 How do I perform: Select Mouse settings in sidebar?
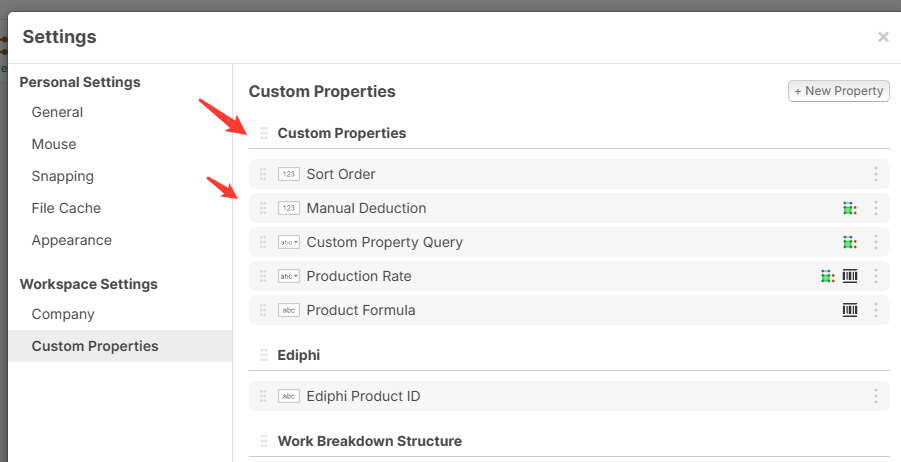[54, 144]
